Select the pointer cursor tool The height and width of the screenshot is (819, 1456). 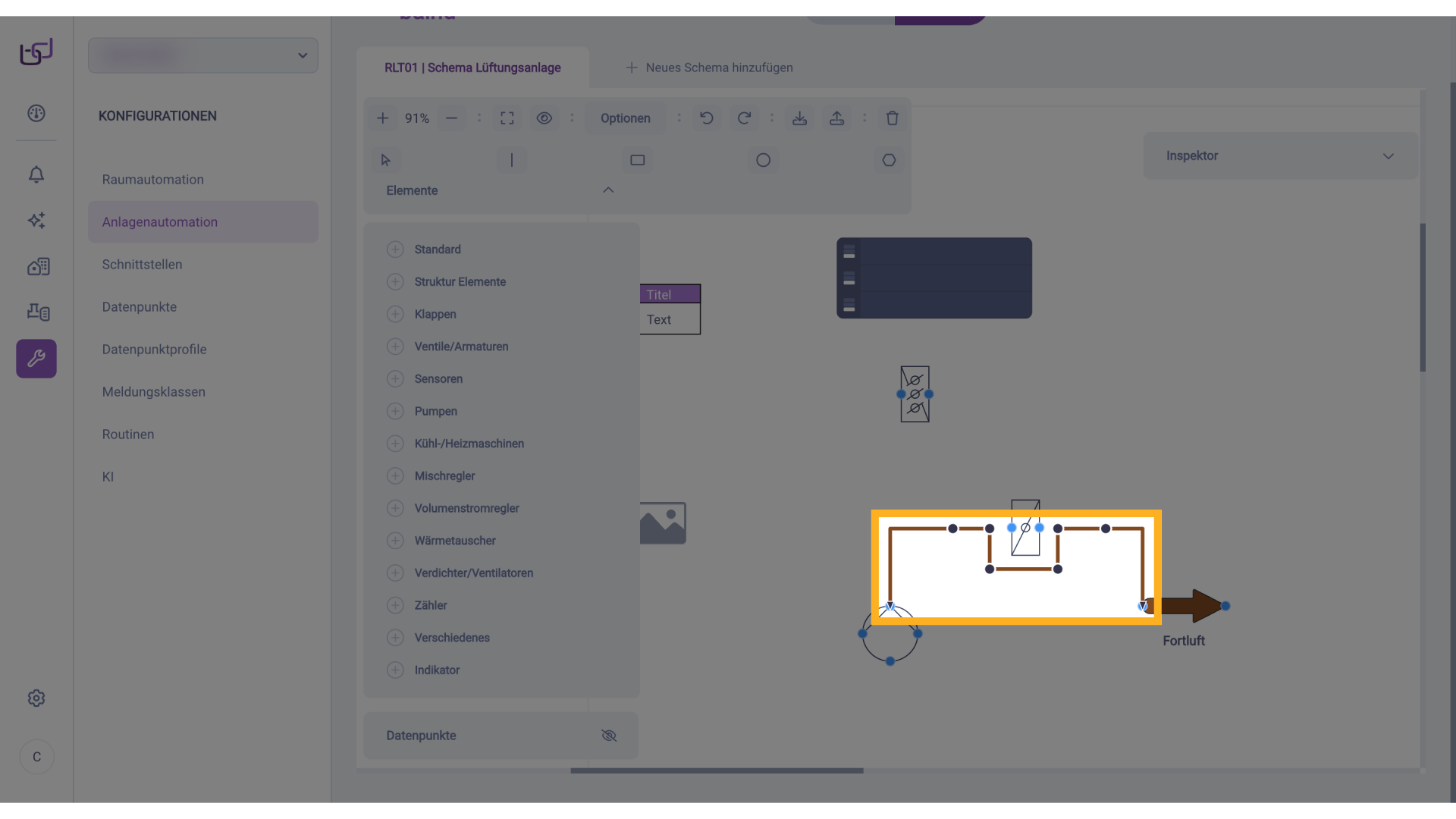pos(385,160)
